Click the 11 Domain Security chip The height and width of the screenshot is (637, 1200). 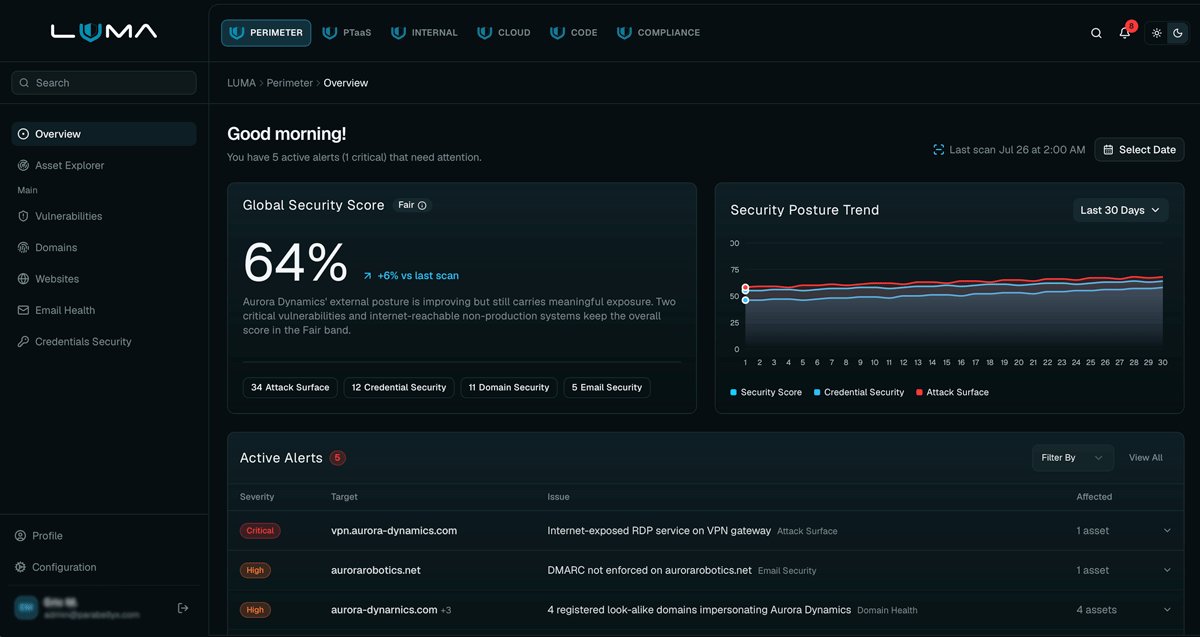(x=509, y=387)
